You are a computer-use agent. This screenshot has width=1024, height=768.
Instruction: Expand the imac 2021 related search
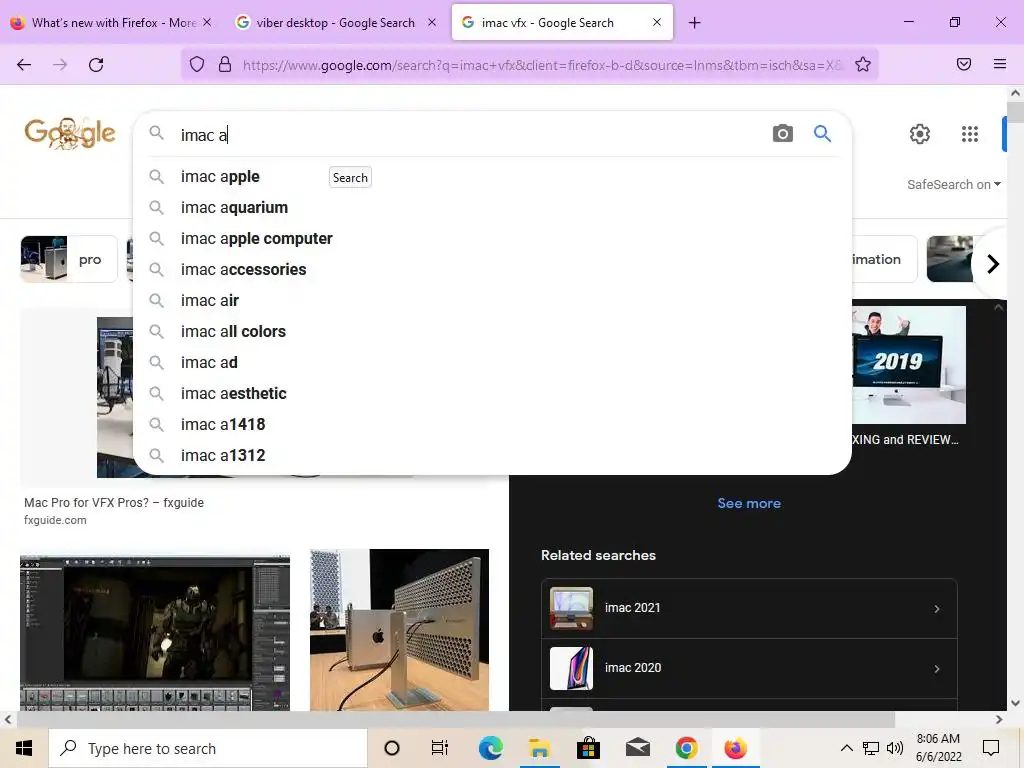(749, 609)
